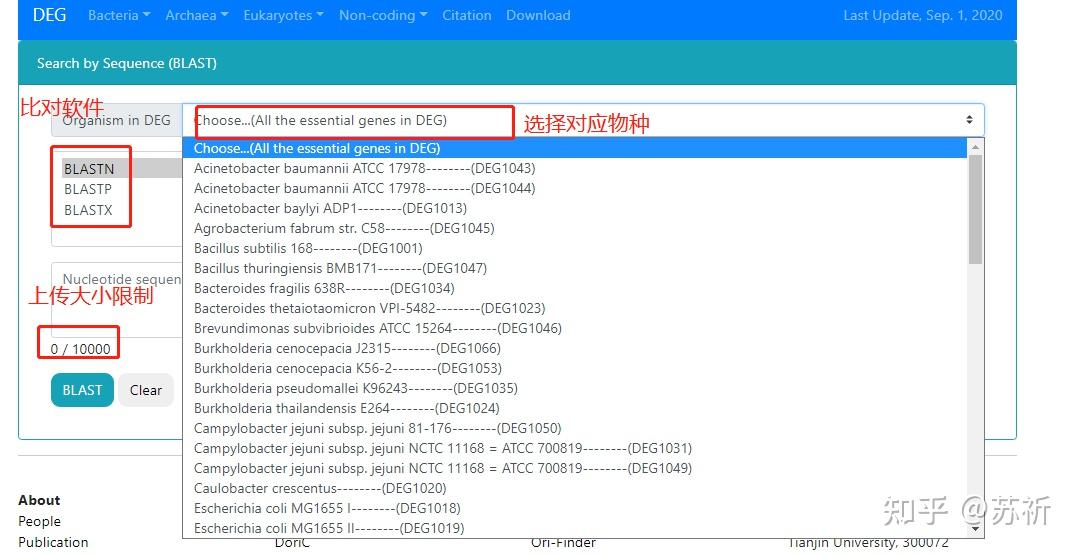Select Acinetobacter baumannii ATCC 17978 (DEG1043)

575,168
